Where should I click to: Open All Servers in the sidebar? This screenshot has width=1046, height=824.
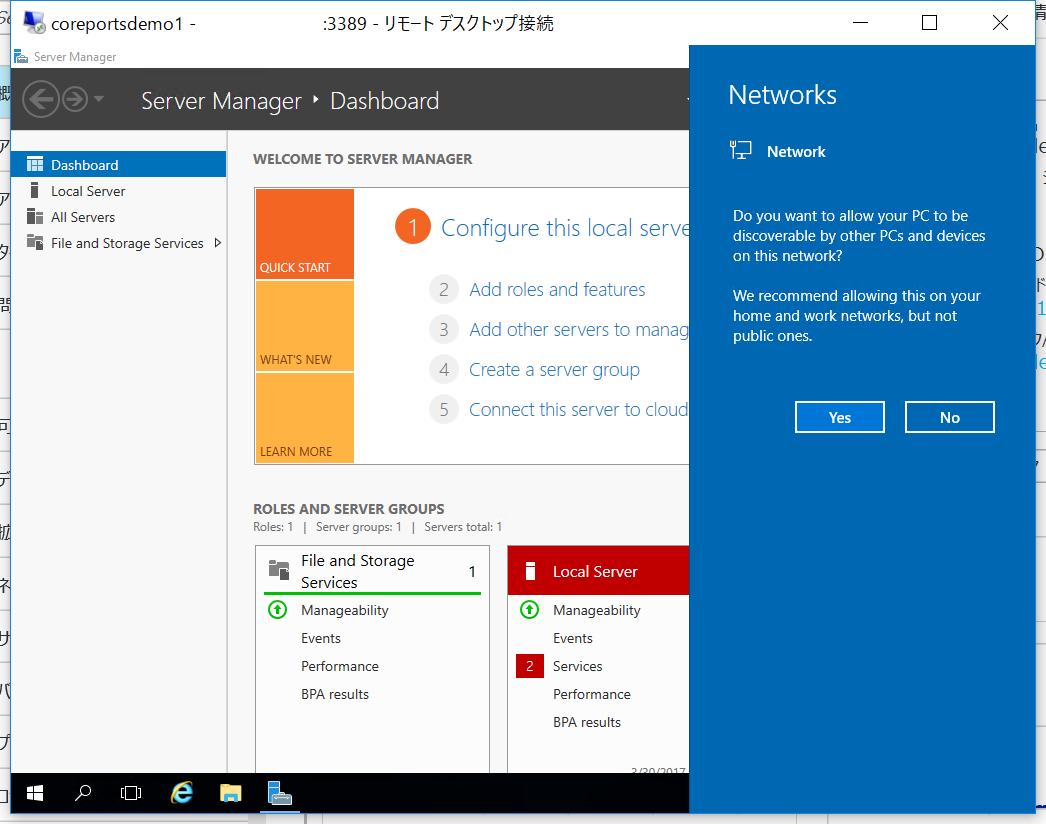(x=83, y=217)
